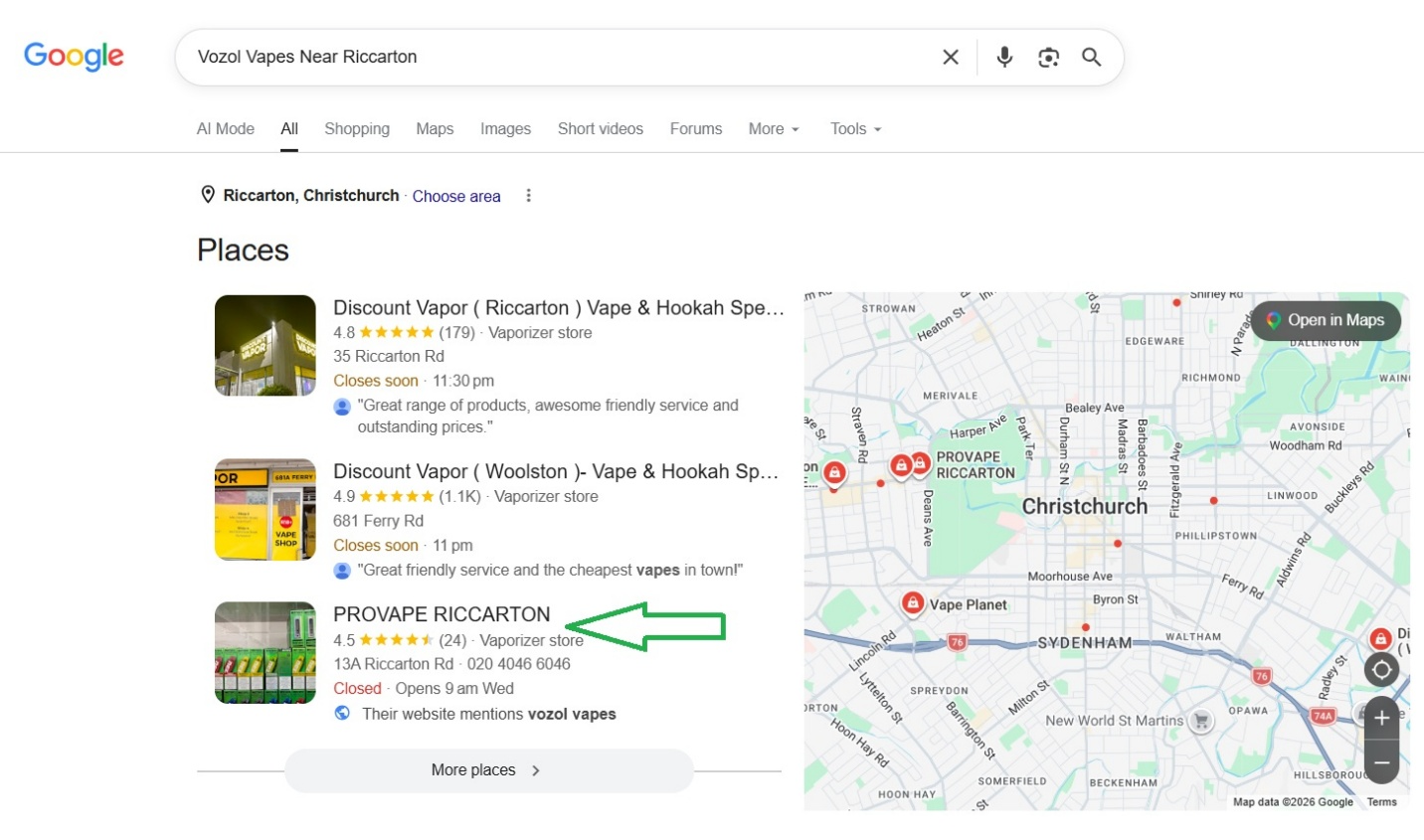Clear the search box with X icon

951,57
